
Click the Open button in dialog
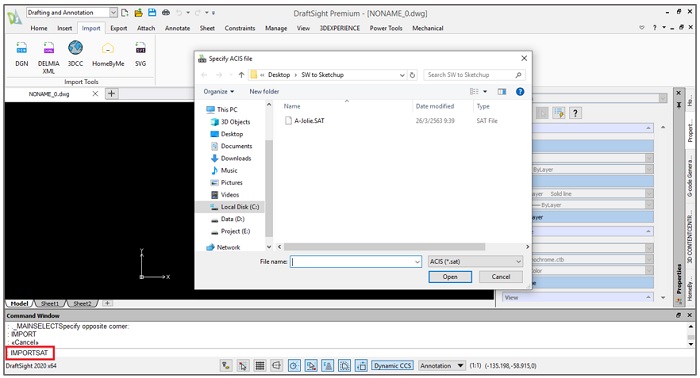pos(450,277)
